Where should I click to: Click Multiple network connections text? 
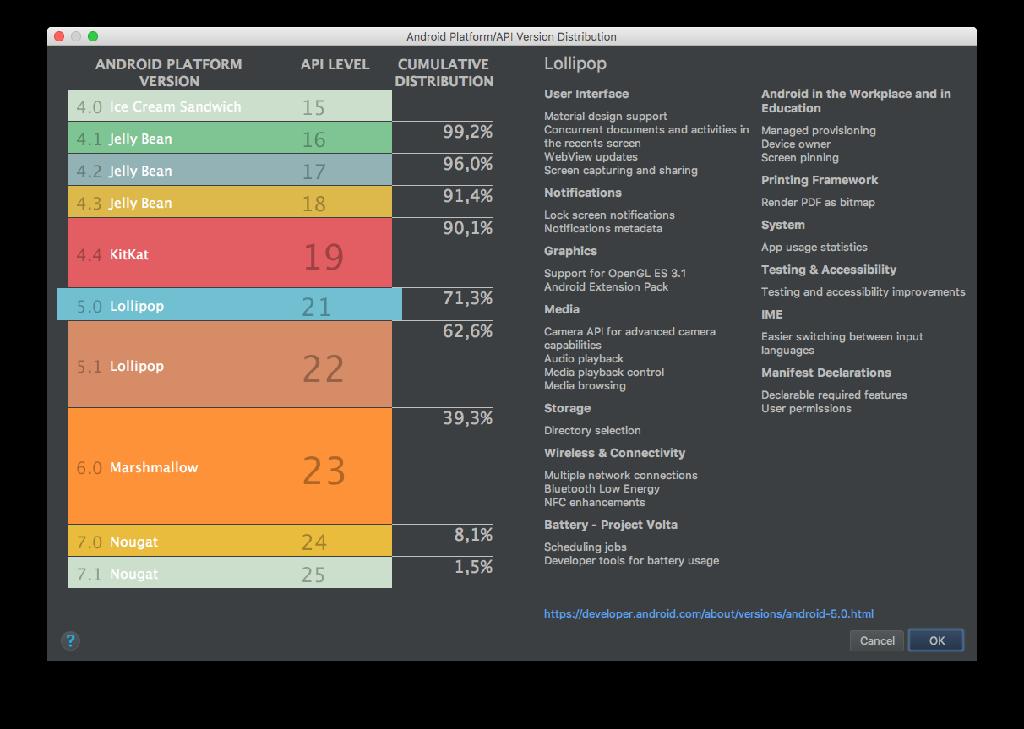click(620, 476)
